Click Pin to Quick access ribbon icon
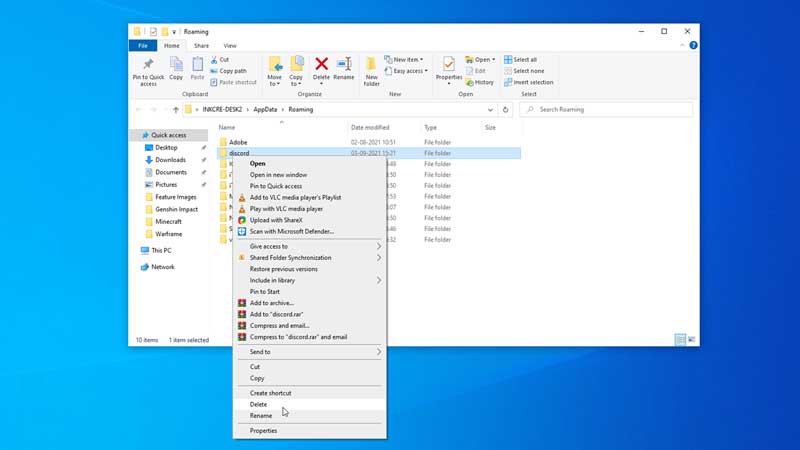The height and width of the screenshot is (450, 800). pos(148,71)
